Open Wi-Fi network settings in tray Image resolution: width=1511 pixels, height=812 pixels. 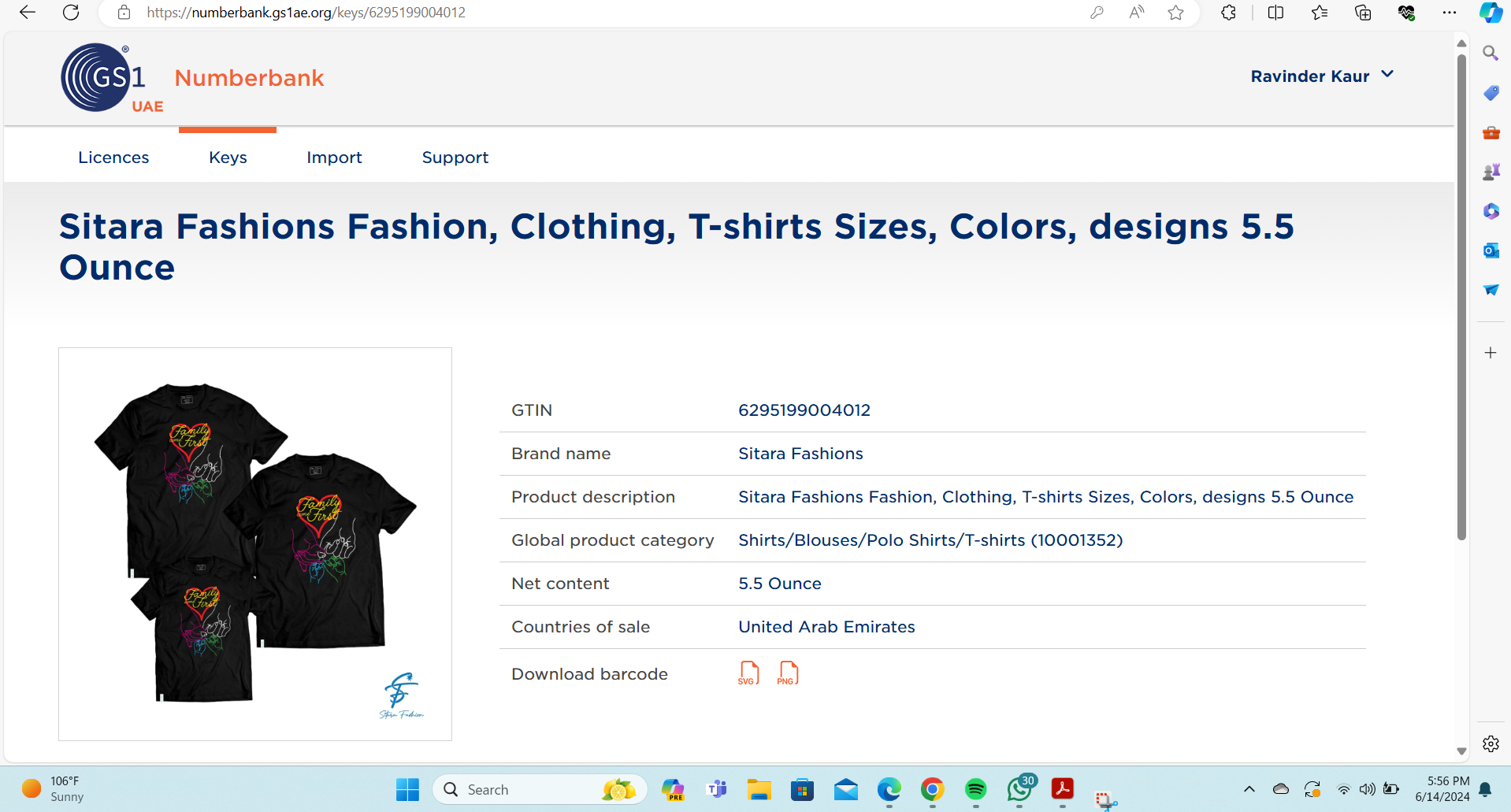click(x=1344, y=789)
